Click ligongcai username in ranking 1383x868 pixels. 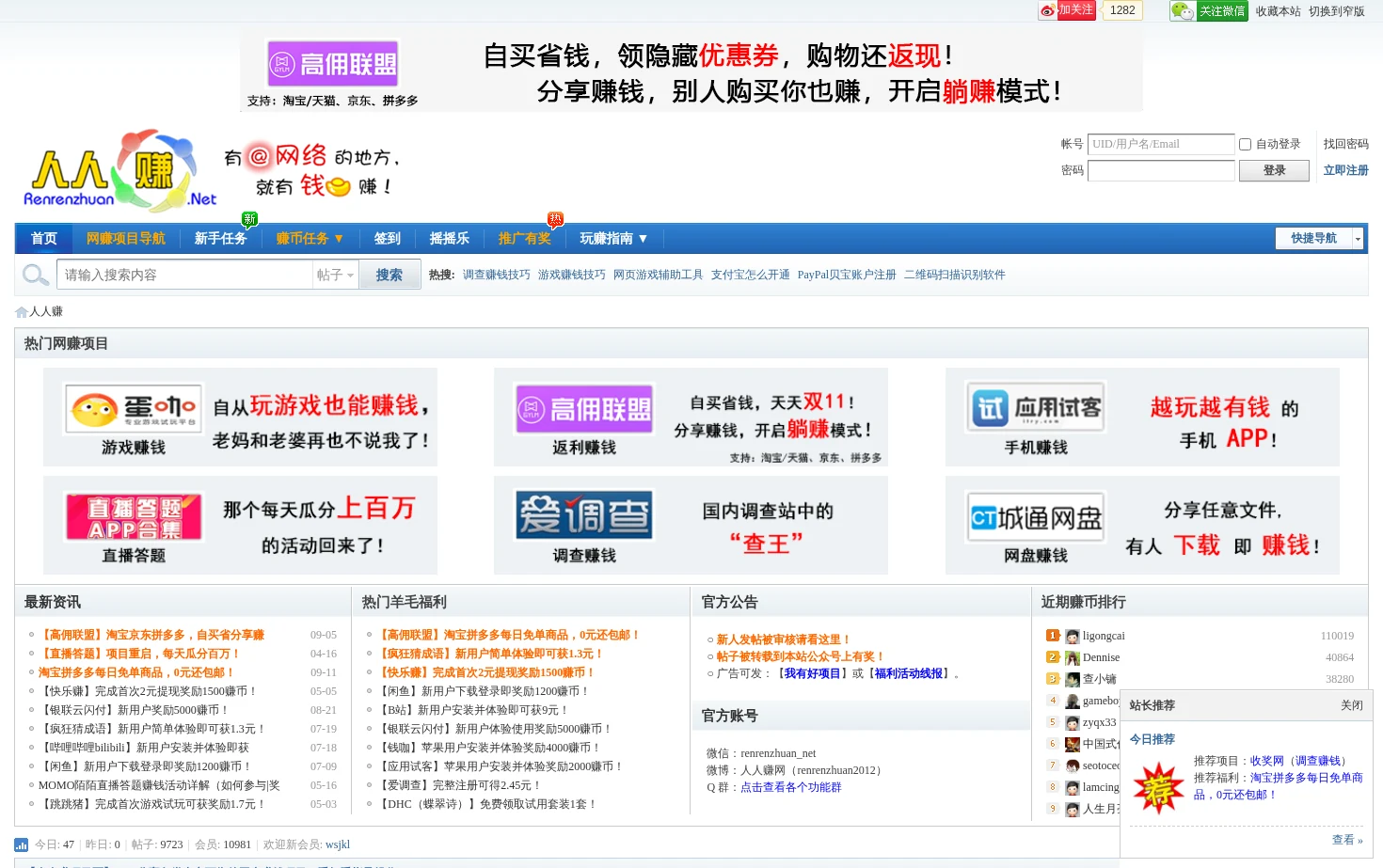click(x=1104, y=637)
